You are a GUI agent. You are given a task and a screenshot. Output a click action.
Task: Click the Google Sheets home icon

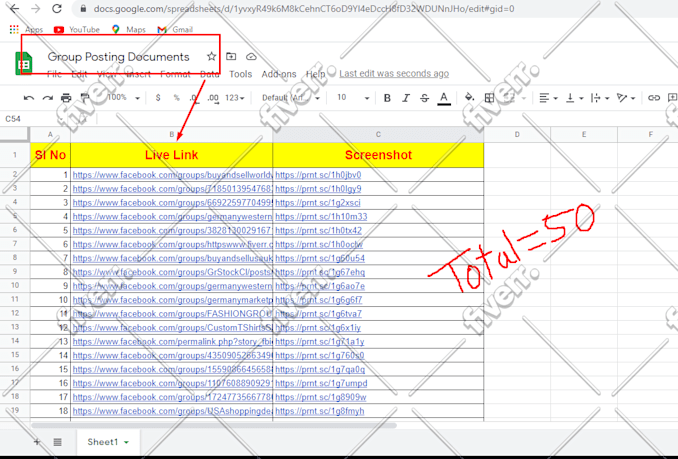(x=24, y=64)
